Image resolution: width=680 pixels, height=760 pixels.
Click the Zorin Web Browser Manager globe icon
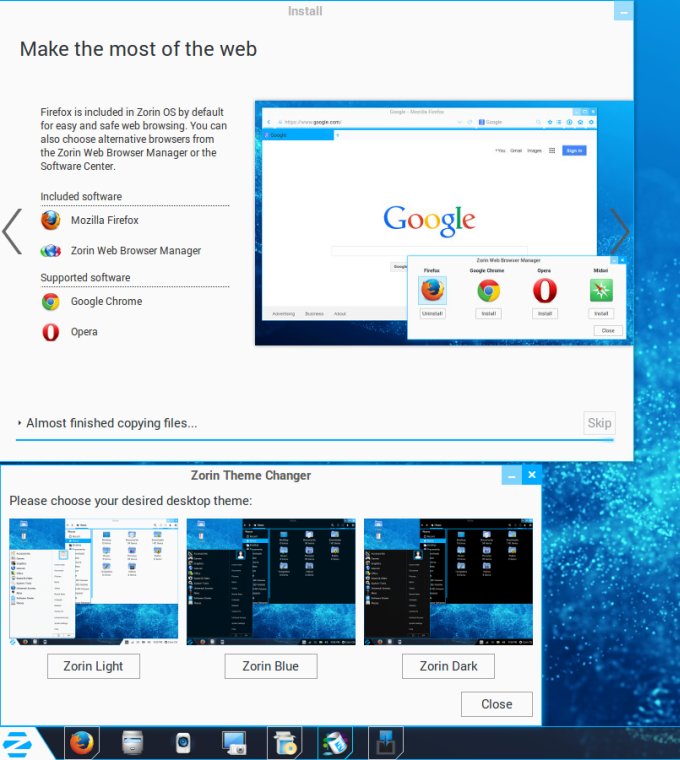(x=50, y=251)
